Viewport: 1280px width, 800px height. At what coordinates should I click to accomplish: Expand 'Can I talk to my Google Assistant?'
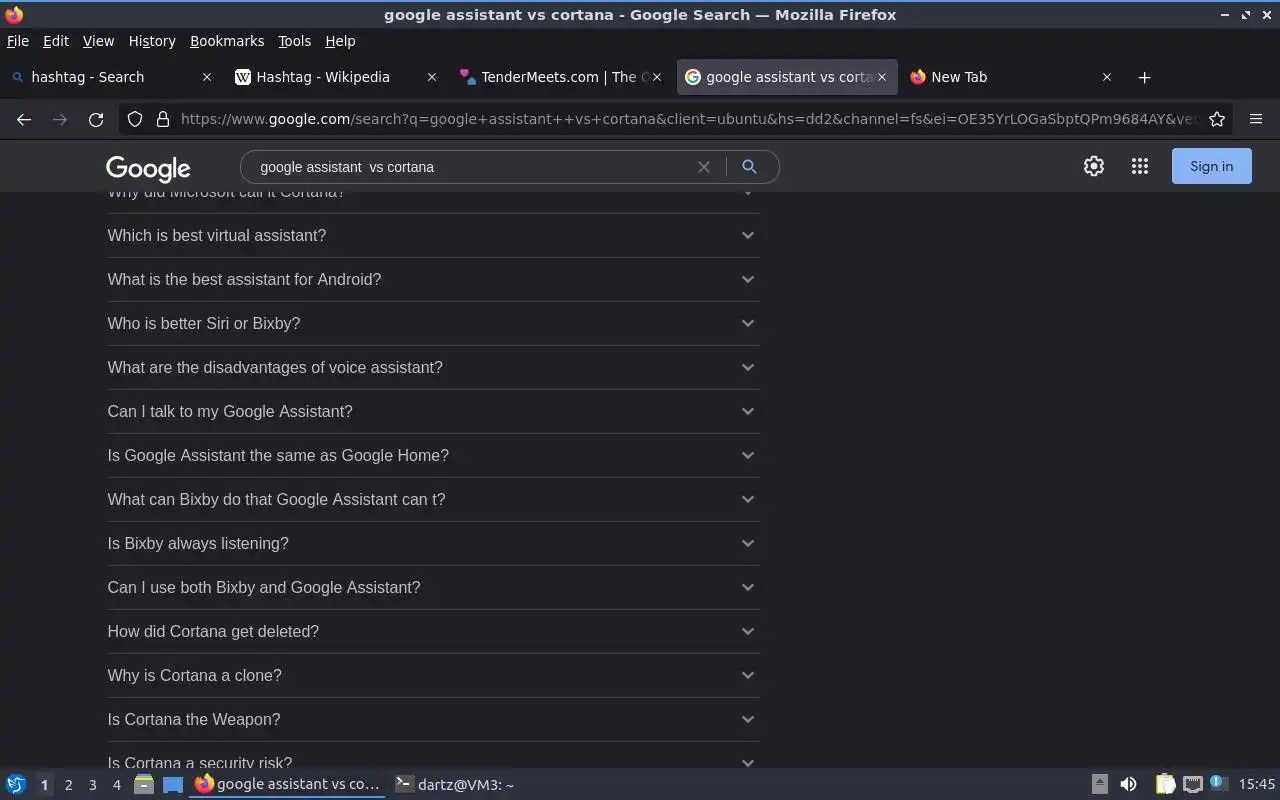coord(433,412)
